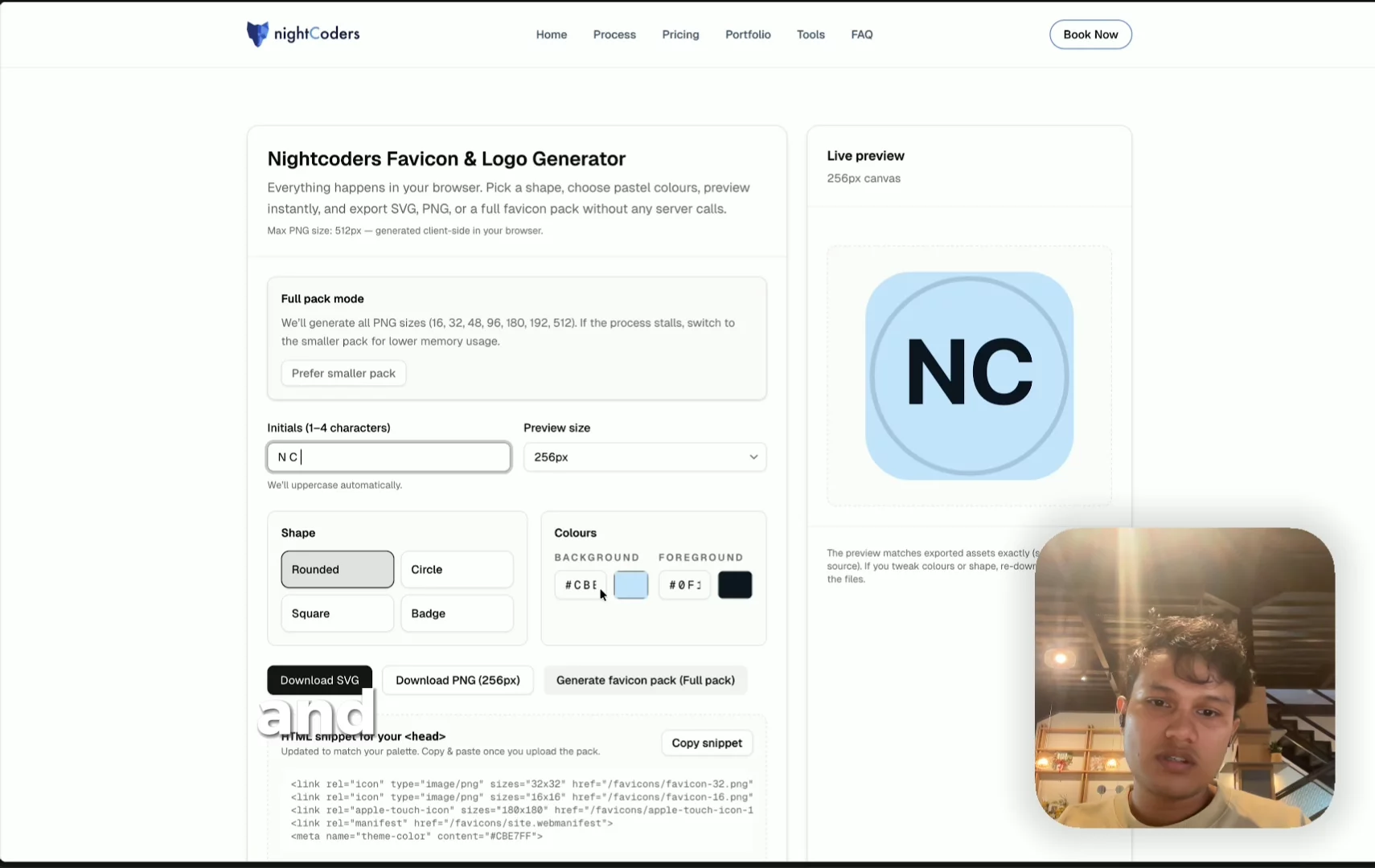
Task: Navigate to the Pricing page
Action: [679, 34]
